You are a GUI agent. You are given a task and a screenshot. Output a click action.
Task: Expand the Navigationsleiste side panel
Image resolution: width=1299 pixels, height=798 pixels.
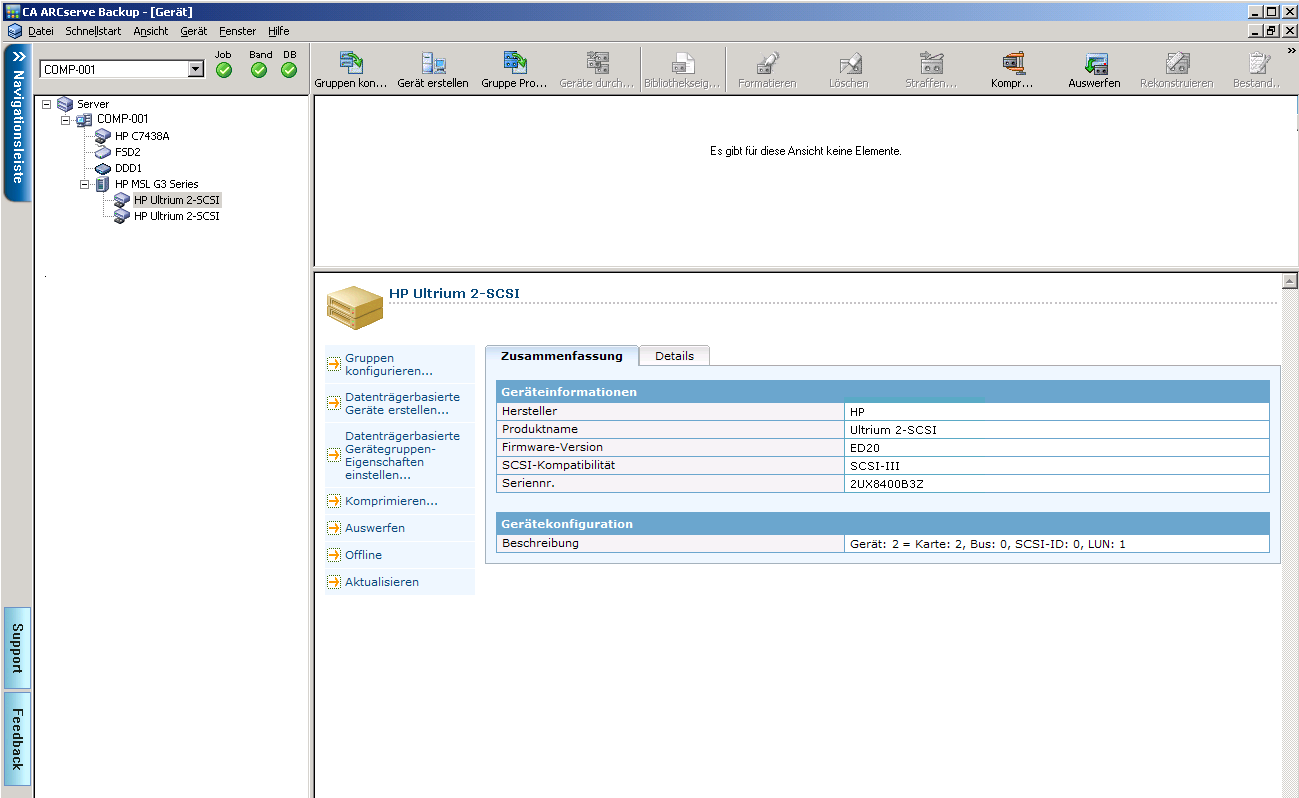[17, 58]
